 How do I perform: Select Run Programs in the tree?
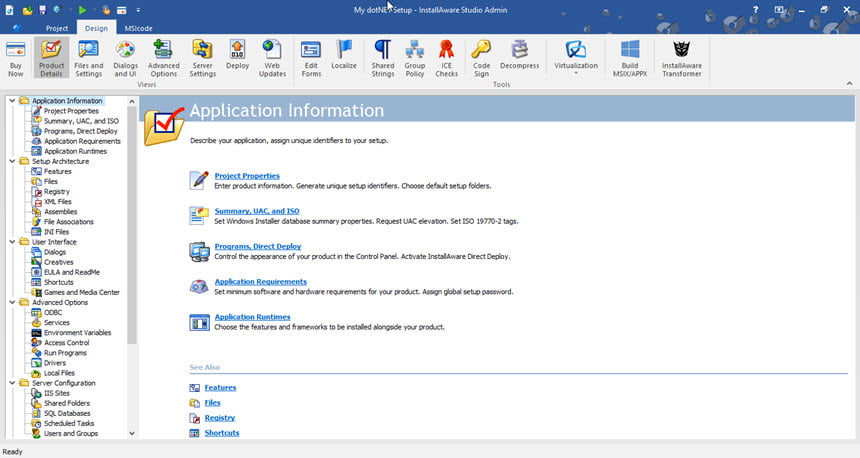[65, 353]
